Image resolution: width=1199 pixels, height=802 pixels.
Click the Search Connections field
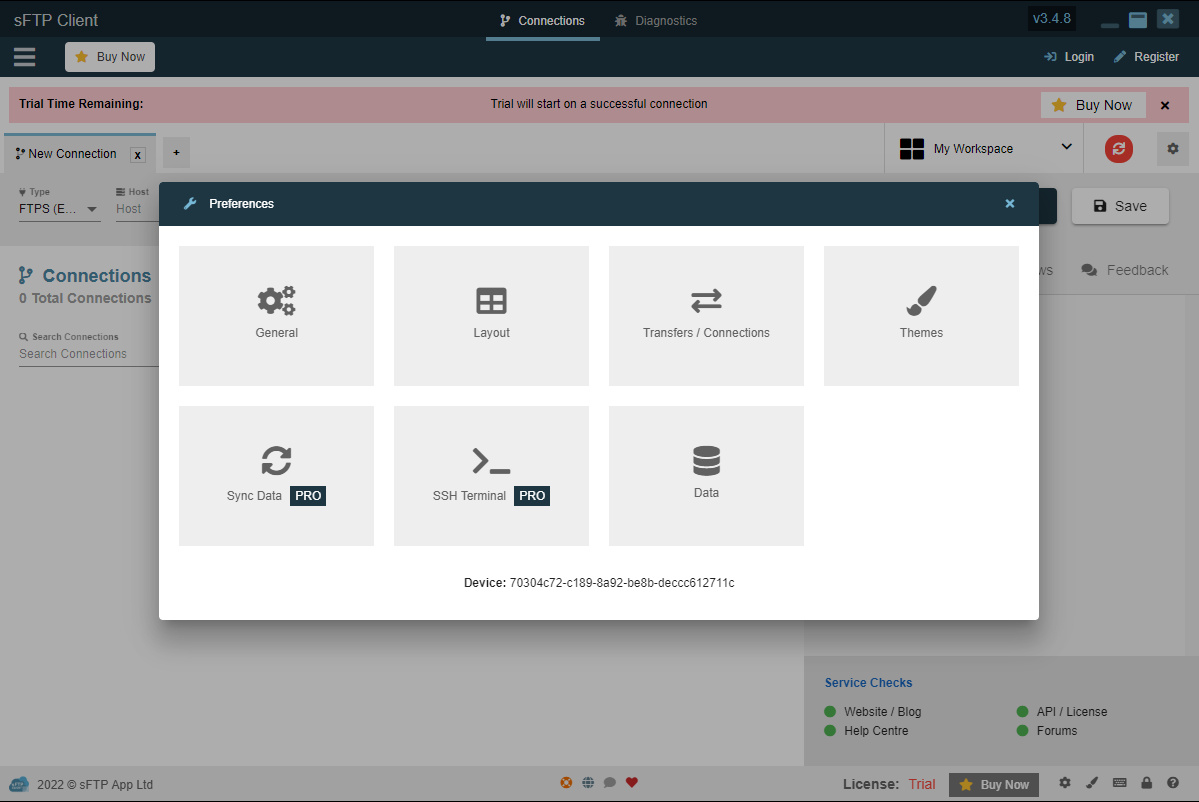click(x=88, y=354)
